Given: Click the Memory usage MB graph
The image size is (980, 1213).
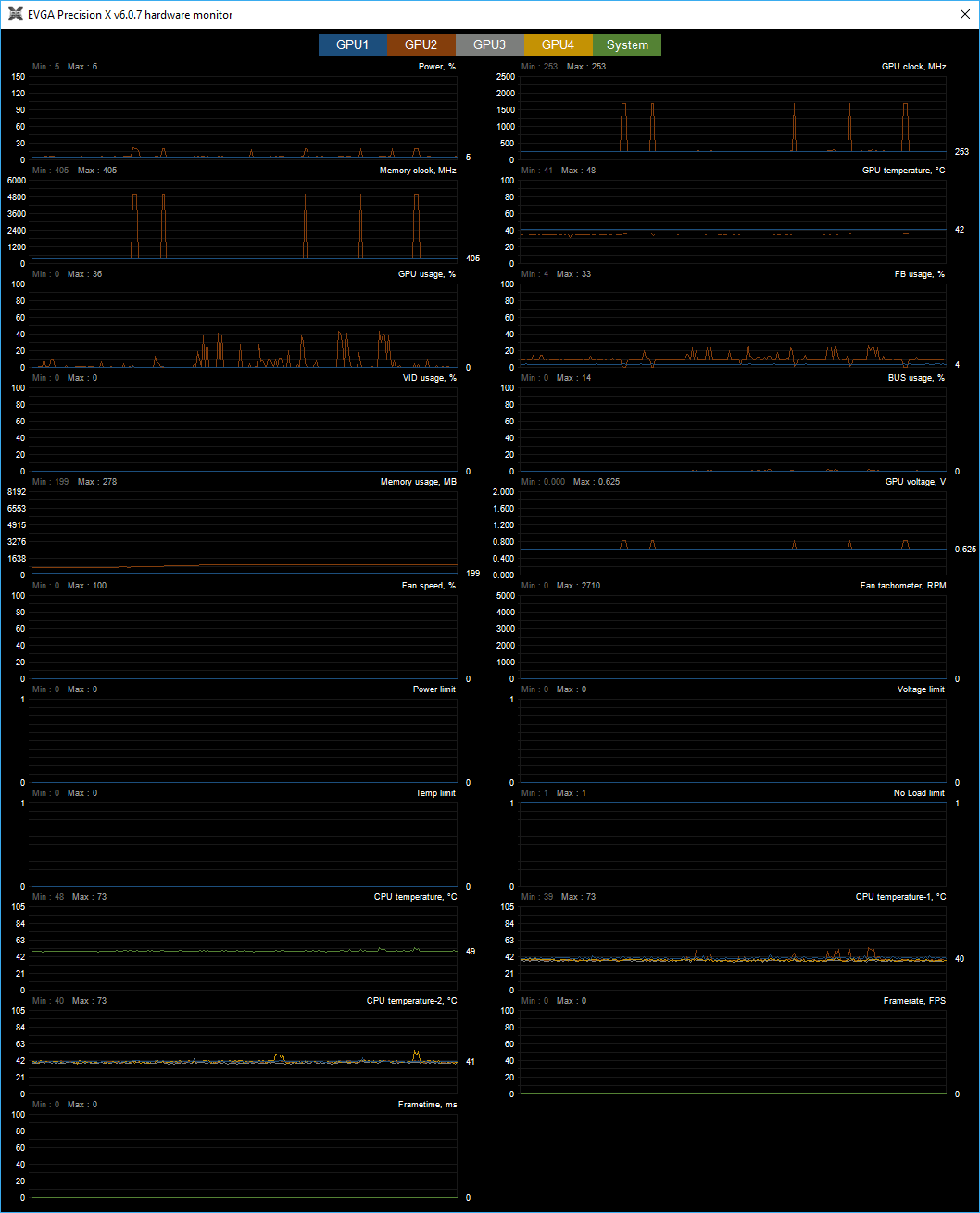Looking at the screenshot, I should click(x=244, y=533).
